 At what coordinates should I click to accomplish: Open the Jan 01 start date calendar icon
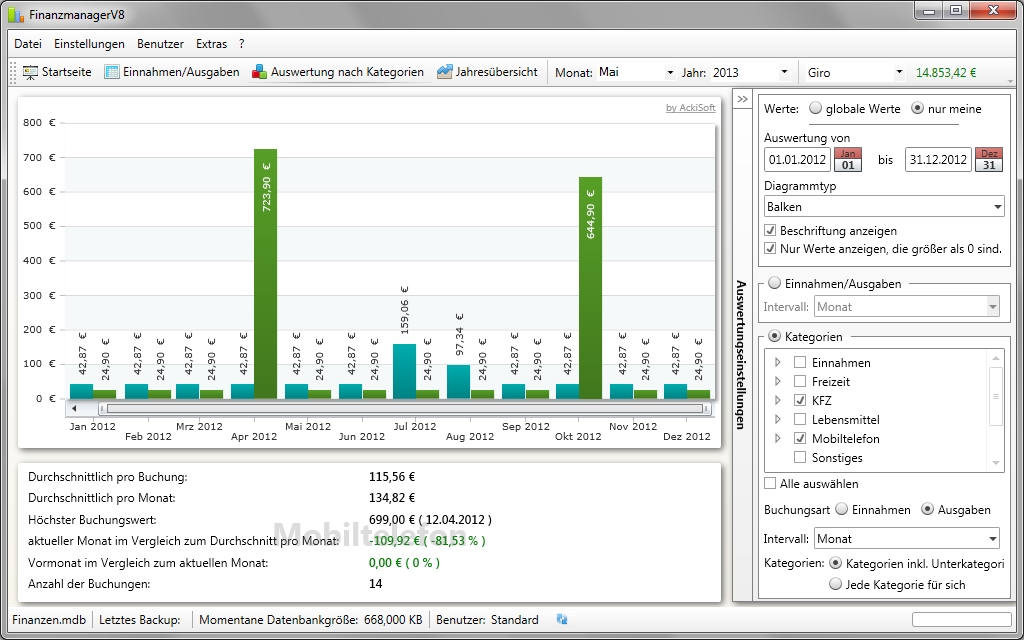point(848,159)
